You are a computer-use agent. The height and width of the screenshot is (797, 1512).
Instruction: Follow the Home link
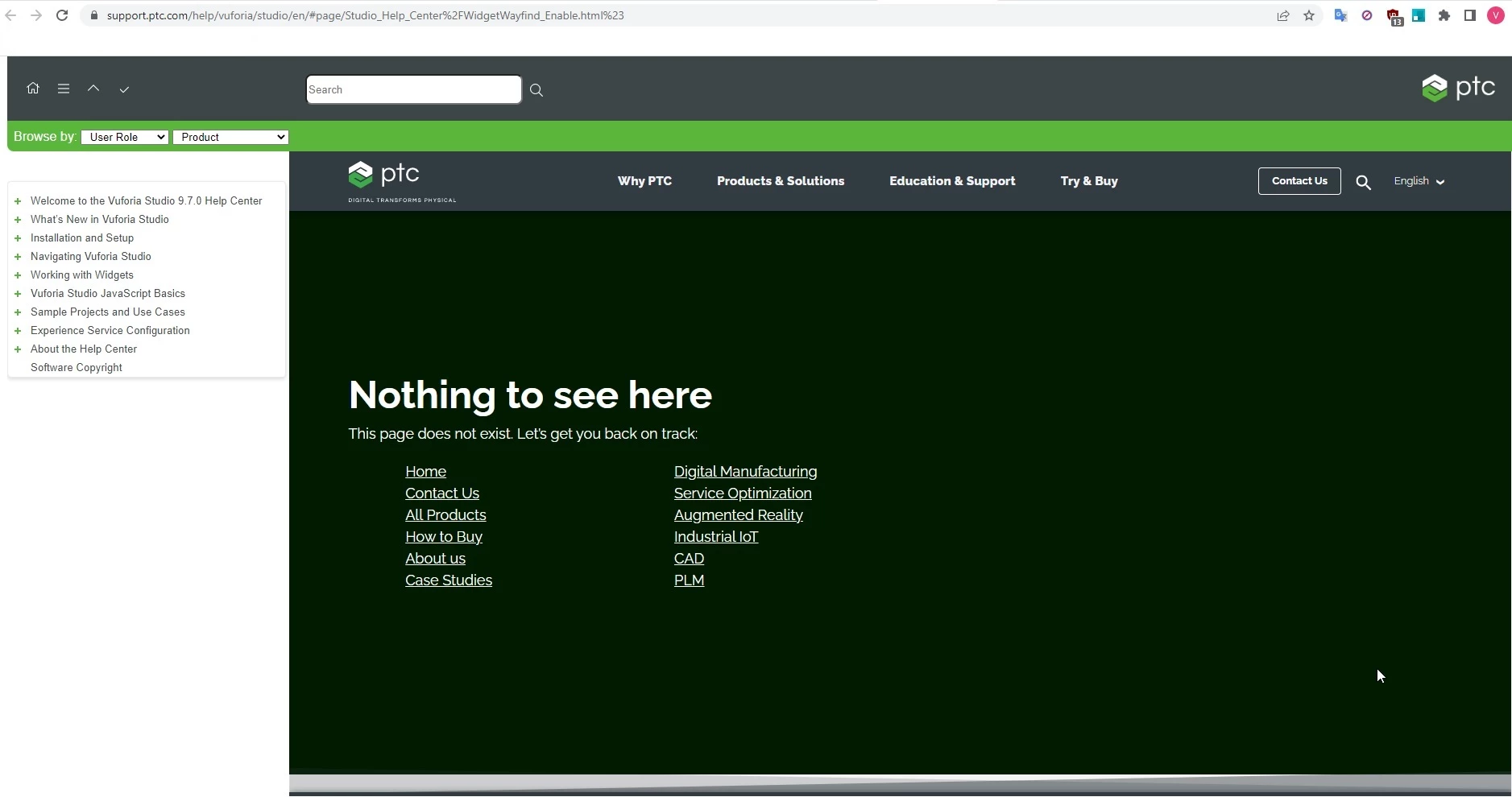pyautogui.click(x=425, y=472)
